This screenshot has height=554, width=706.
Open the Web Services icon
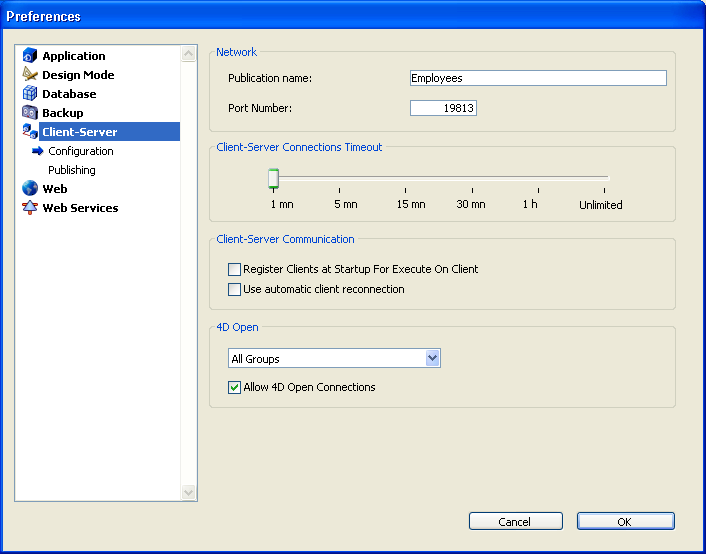(x=30, y=208)
